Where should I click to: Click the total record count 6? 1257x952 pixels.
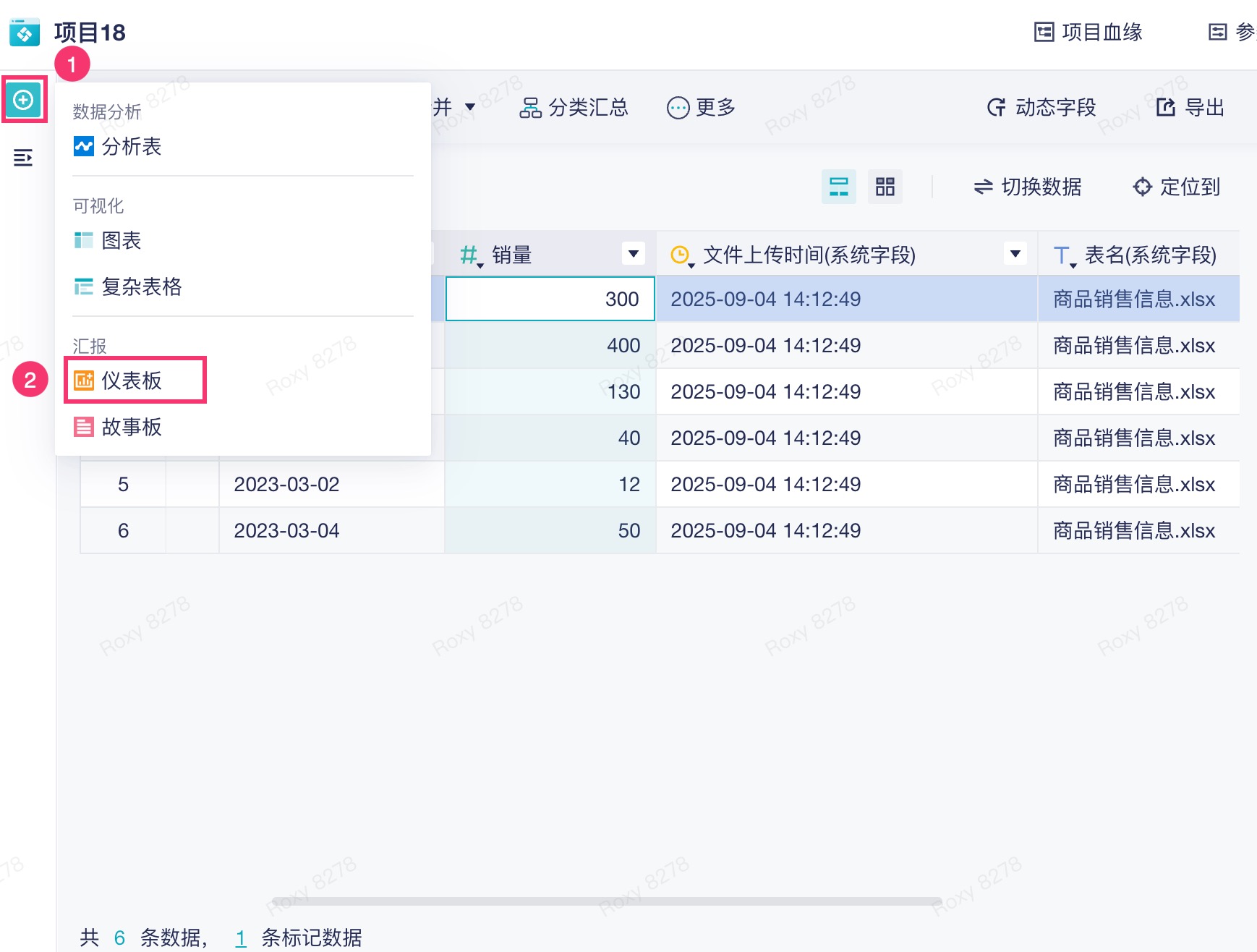tap(120, 938)
